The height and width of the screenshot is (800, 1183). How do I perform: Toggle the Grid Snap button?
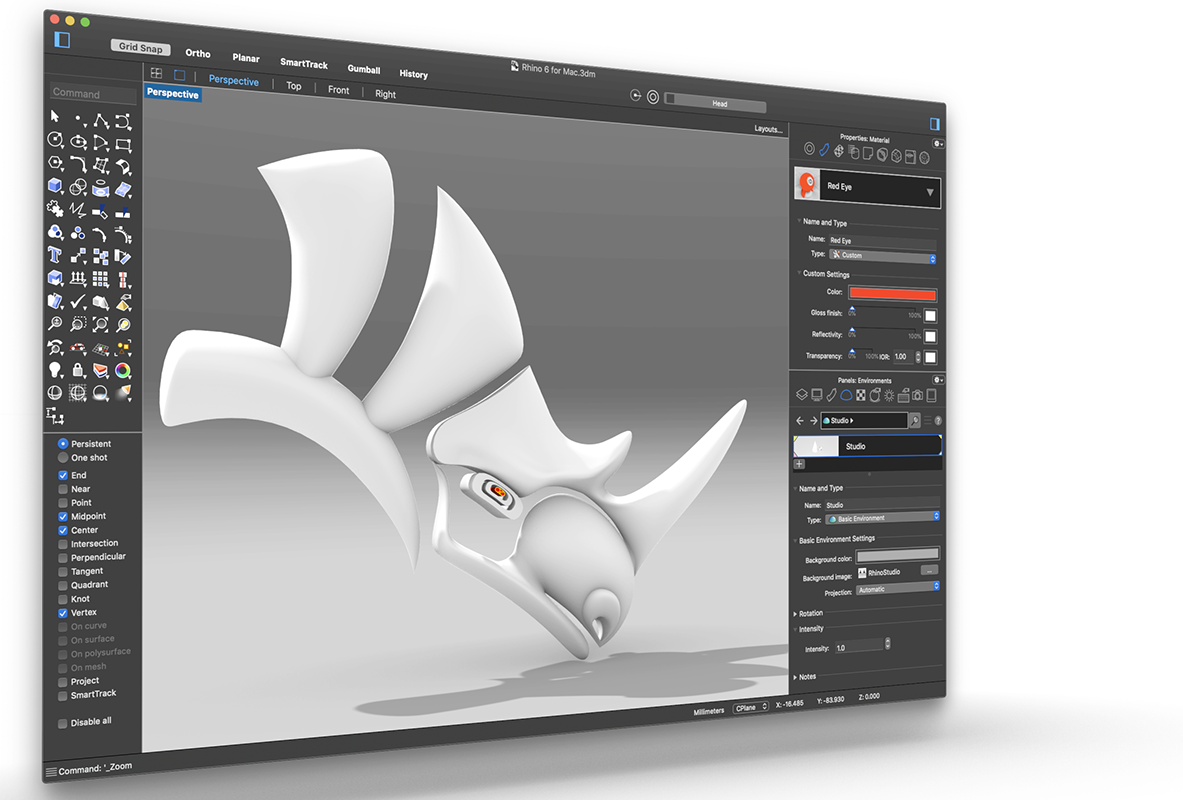[142, 47]
